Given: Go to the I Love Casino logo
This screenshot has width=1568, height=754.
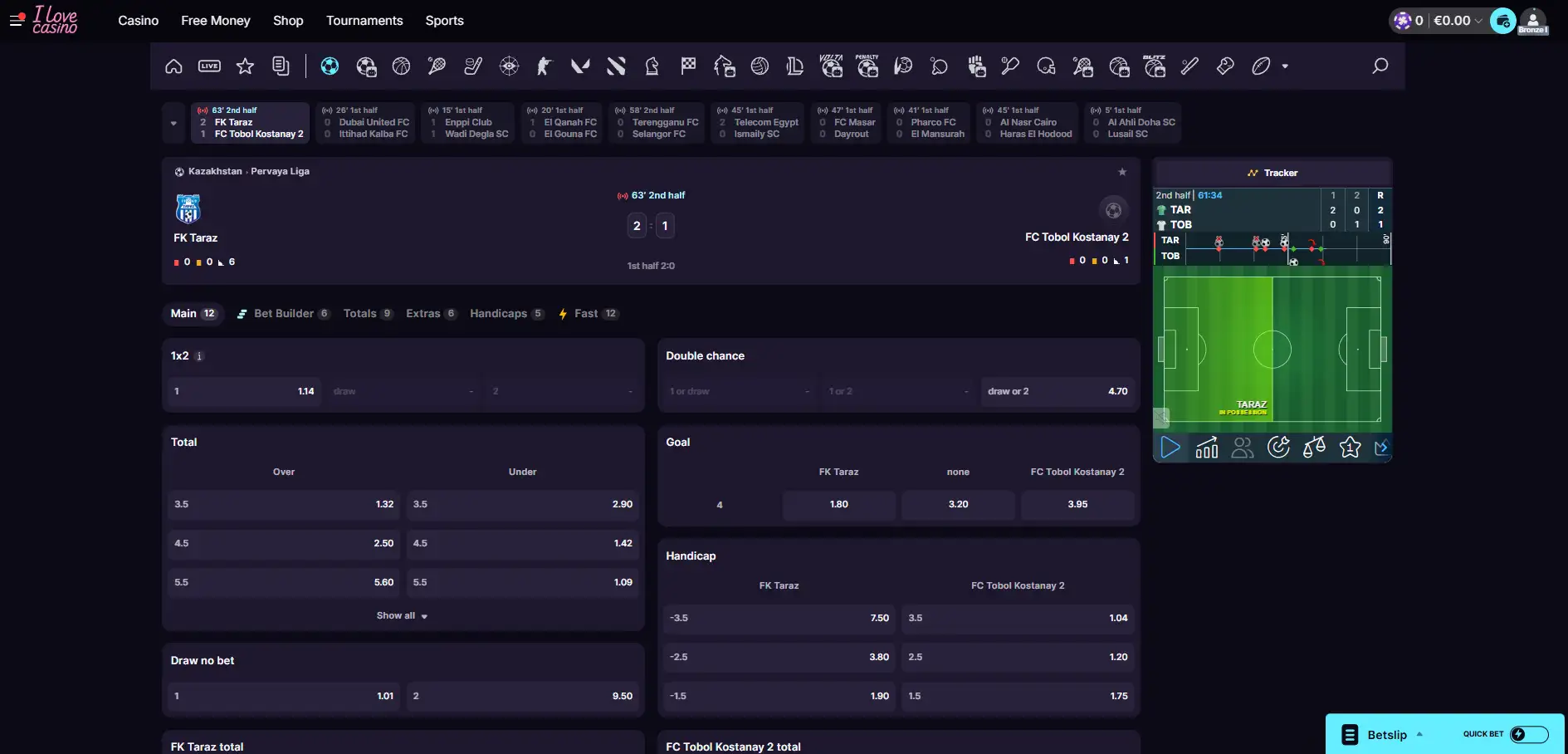Looking at the screenshot, I should (x=55, y=21).
